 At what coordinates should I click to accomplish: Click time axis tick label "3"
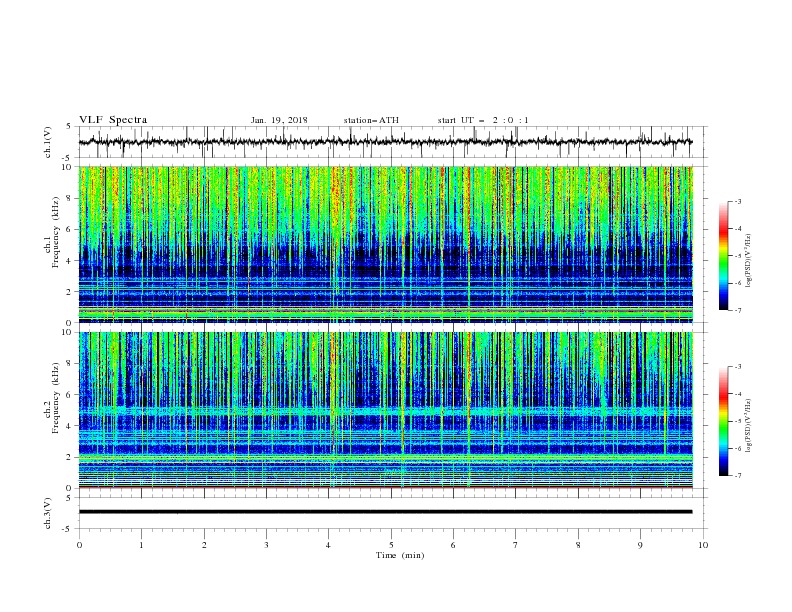point(266,545)
